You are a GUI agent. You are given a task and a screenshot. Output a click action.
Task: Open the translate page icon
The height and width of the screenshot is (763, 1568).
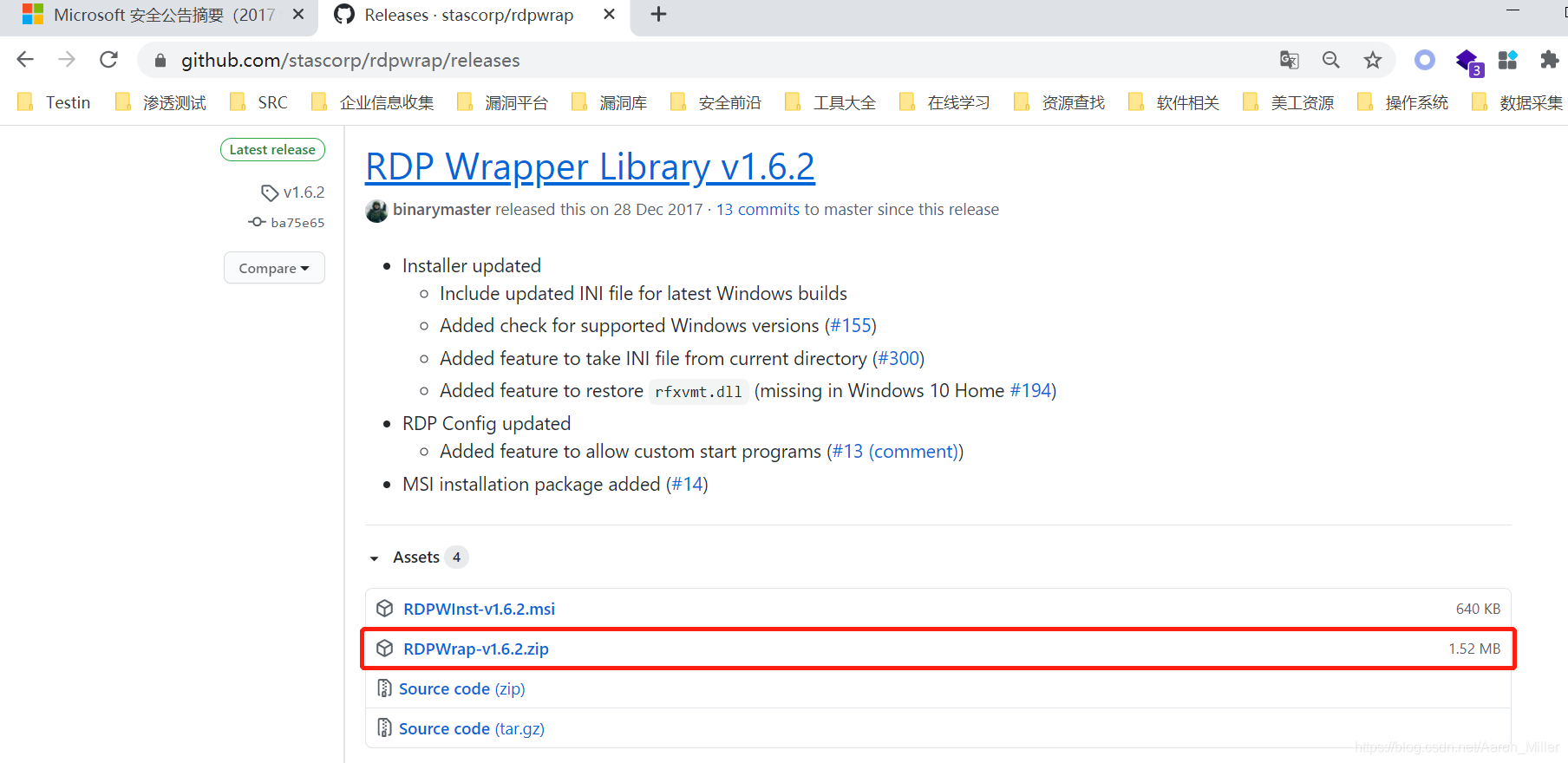coord(1290,60)
